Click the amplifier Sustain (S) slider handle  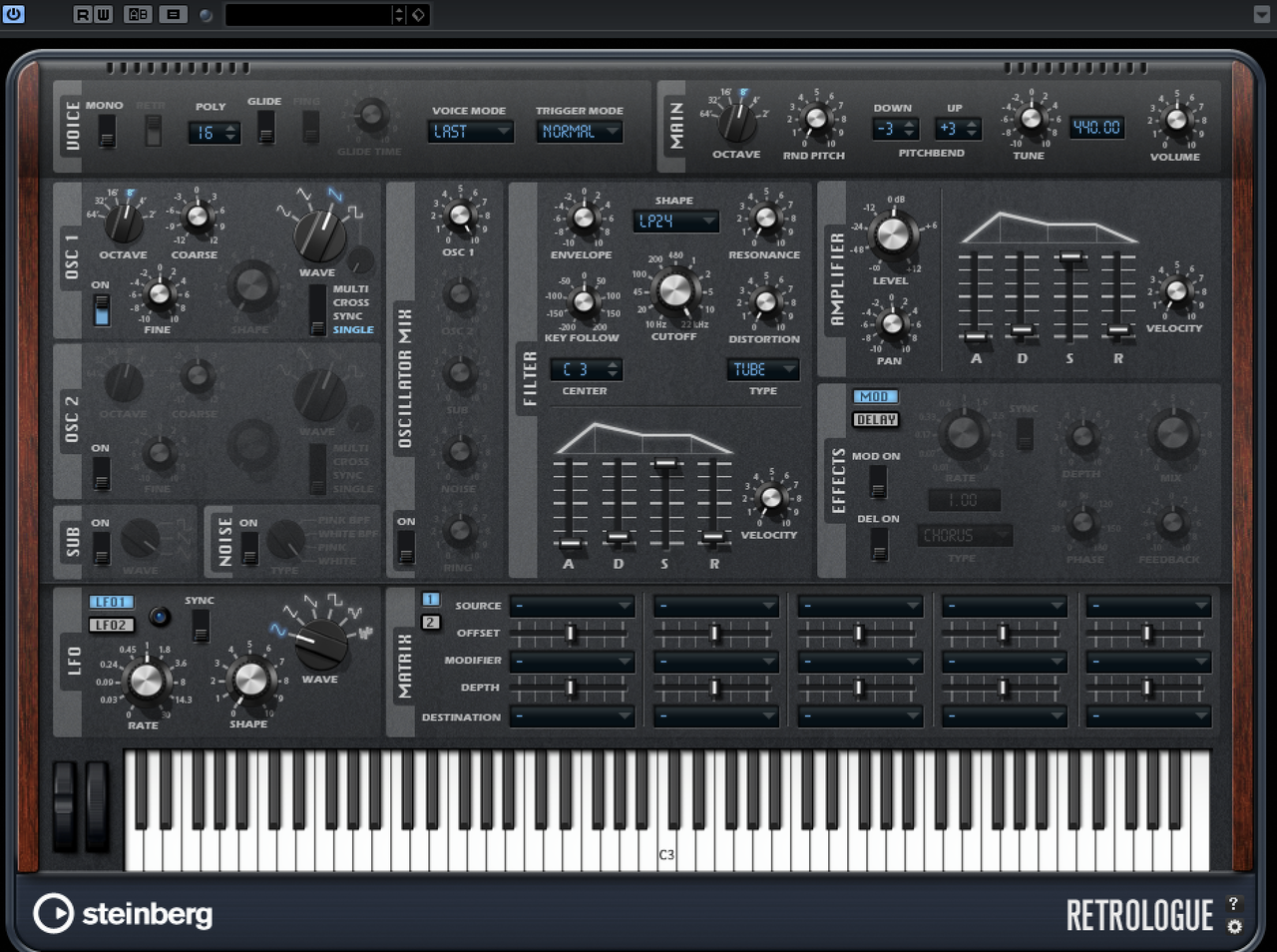point(1070,257)
